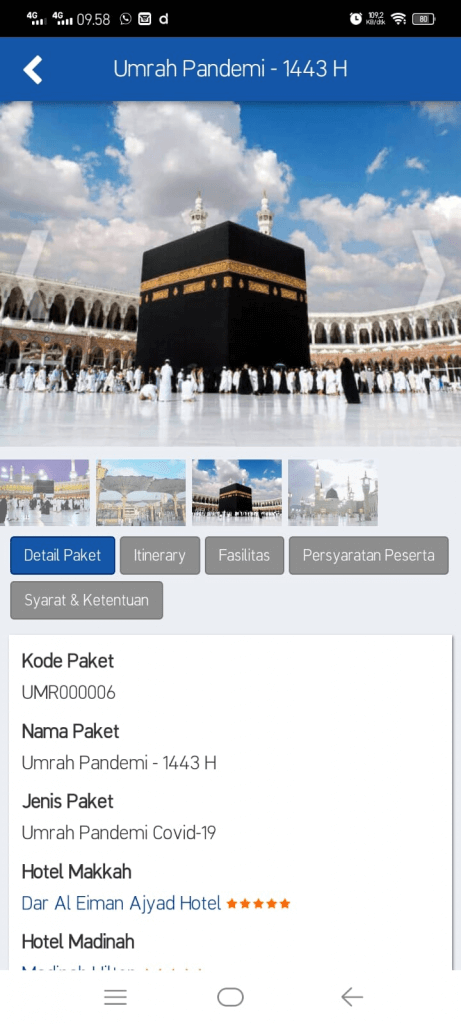This screenshot has width=461, height=1024.
Task: Select fourth thumbnail of Madinah mosque
Action: coord(333,492)
